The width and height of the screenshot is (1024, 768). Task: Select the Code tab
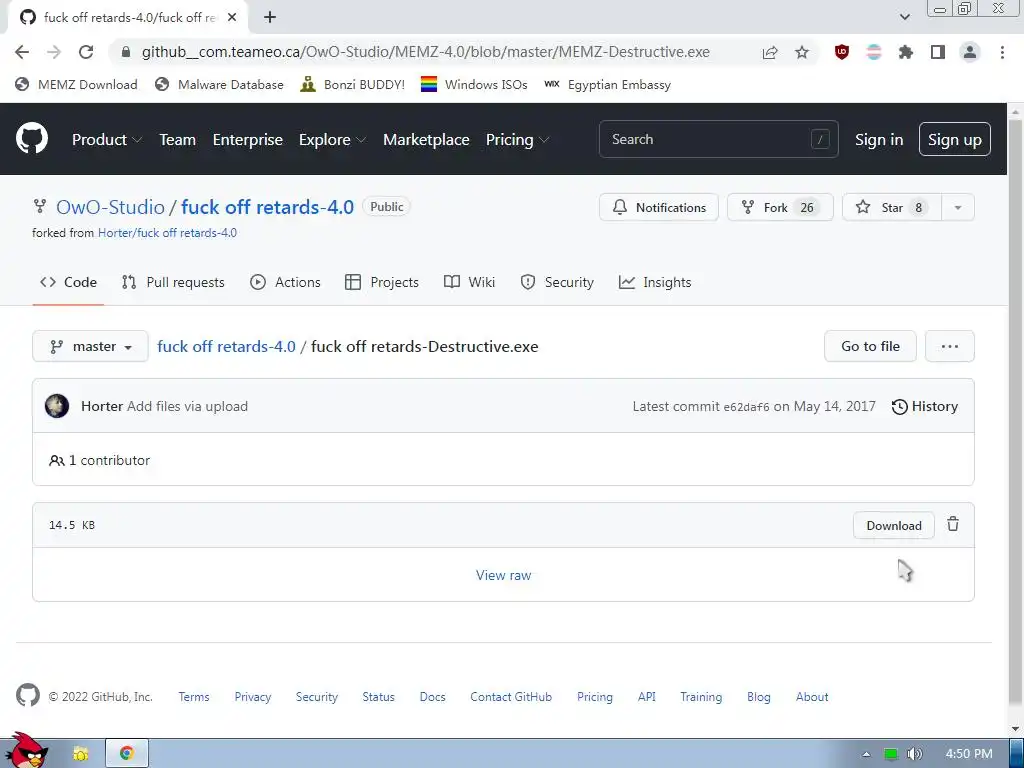click(68, 282)
